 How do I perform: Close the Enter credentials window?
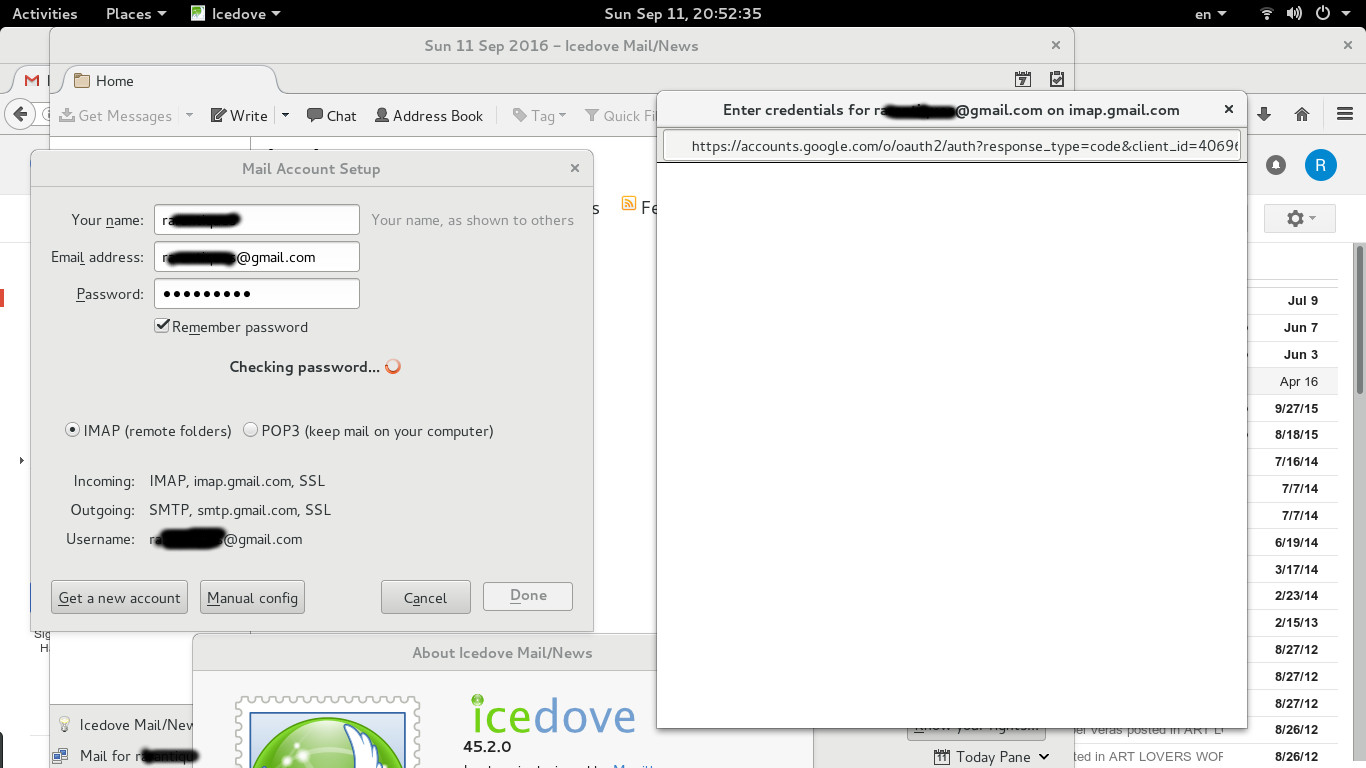1229,110
